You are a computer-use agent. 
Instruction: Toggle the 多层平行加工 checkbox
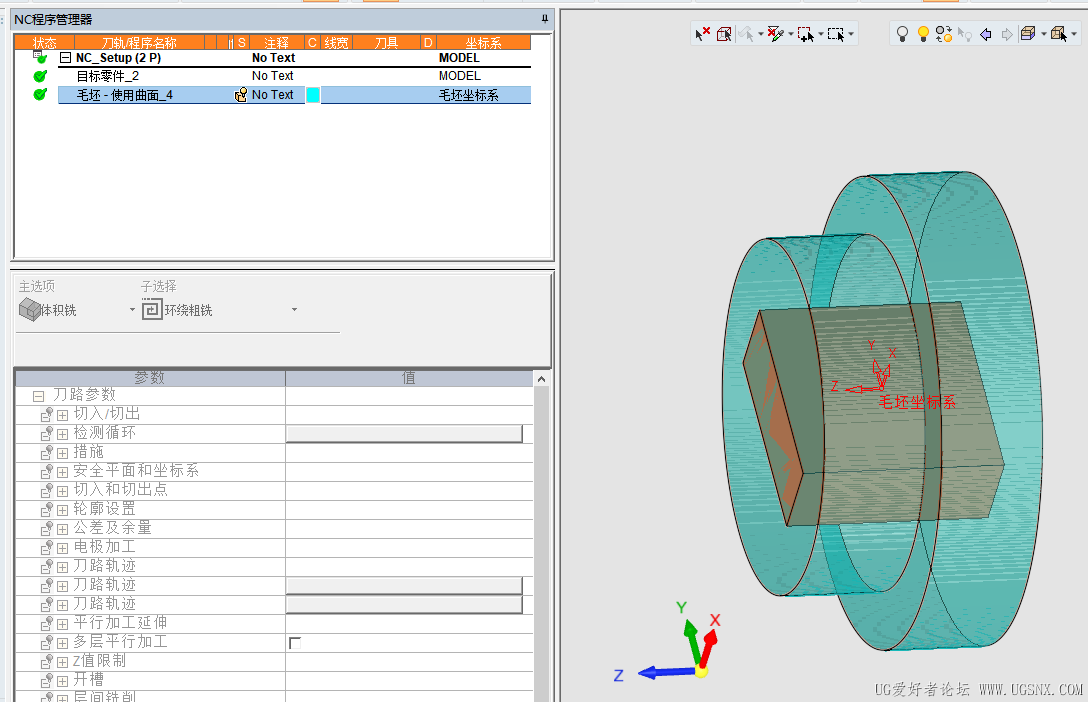(x=295, y=643)
